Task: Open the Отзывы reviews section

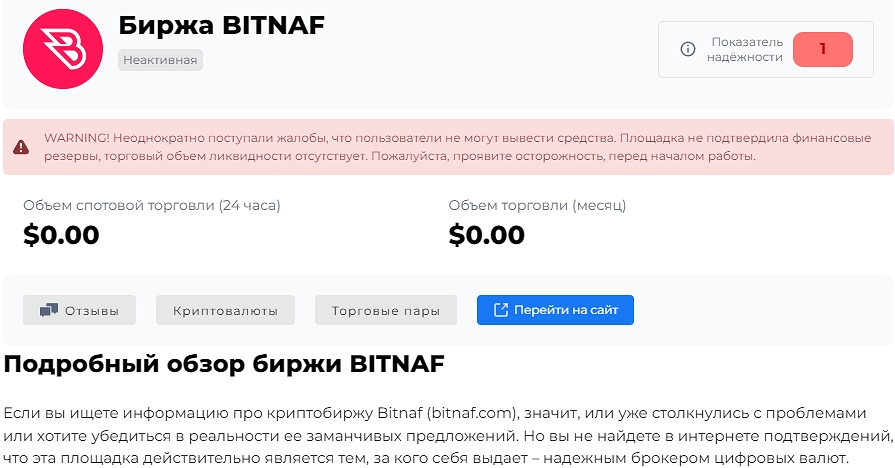Action: 79,310
